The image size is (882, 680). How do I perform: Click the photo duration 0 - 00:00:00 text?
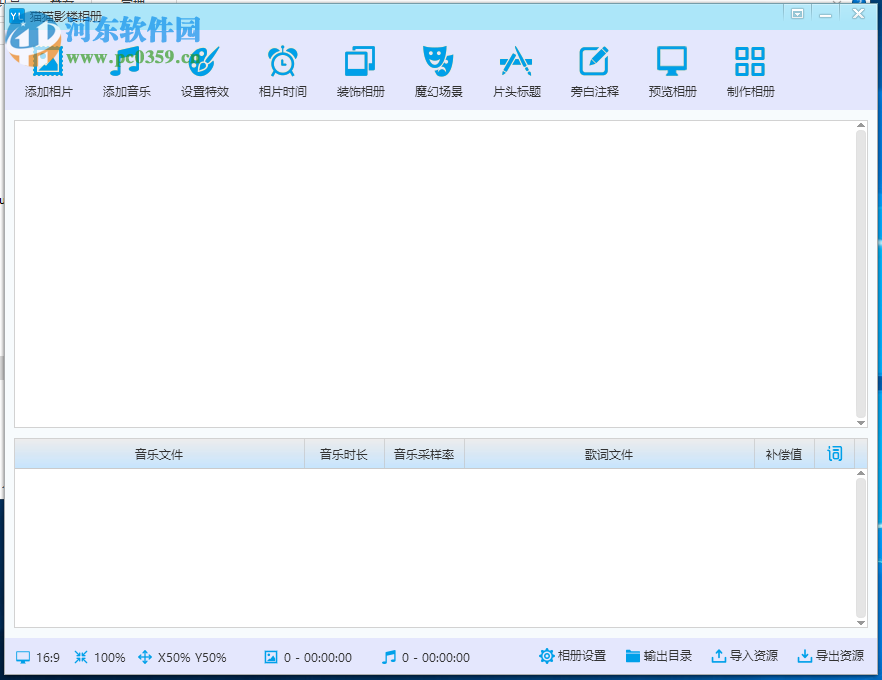318,658
